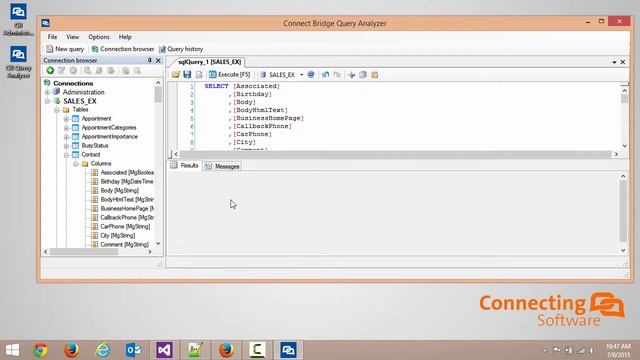Click the Contact table icon
This screenshot has height=360, width=640.
(76, 155)
